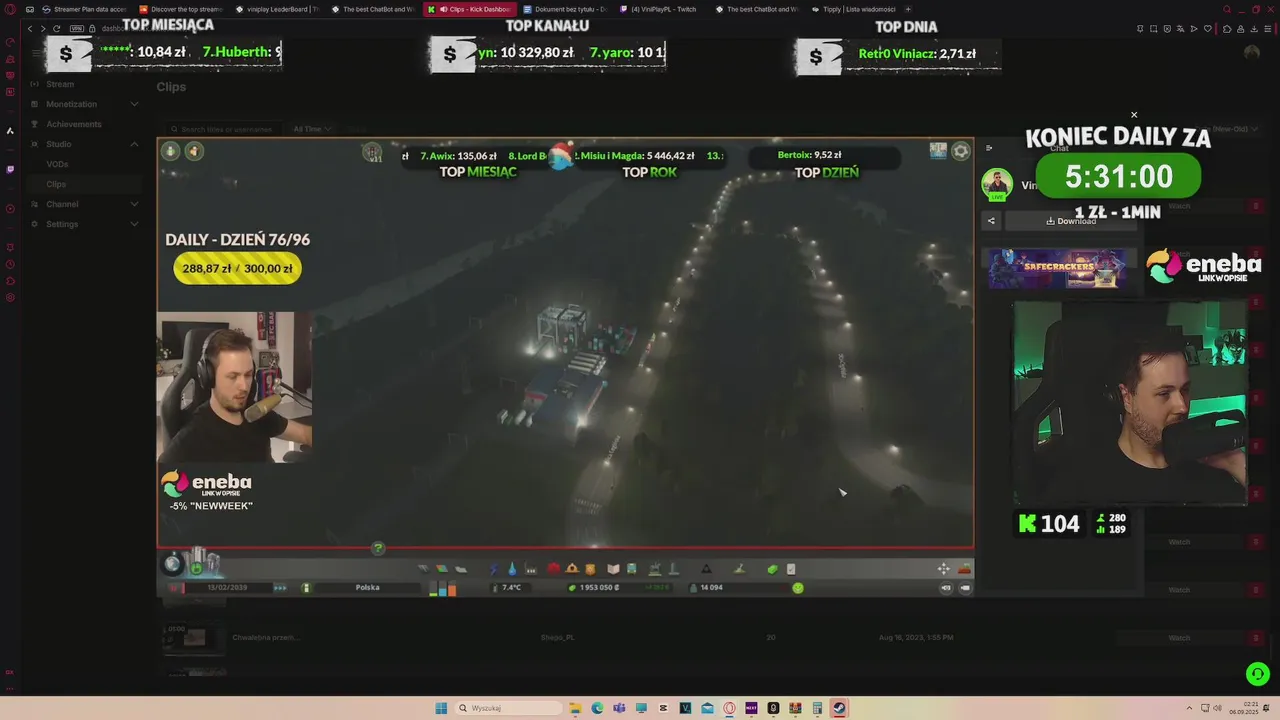Click the share icon beside Download

(x=991, y=221)
